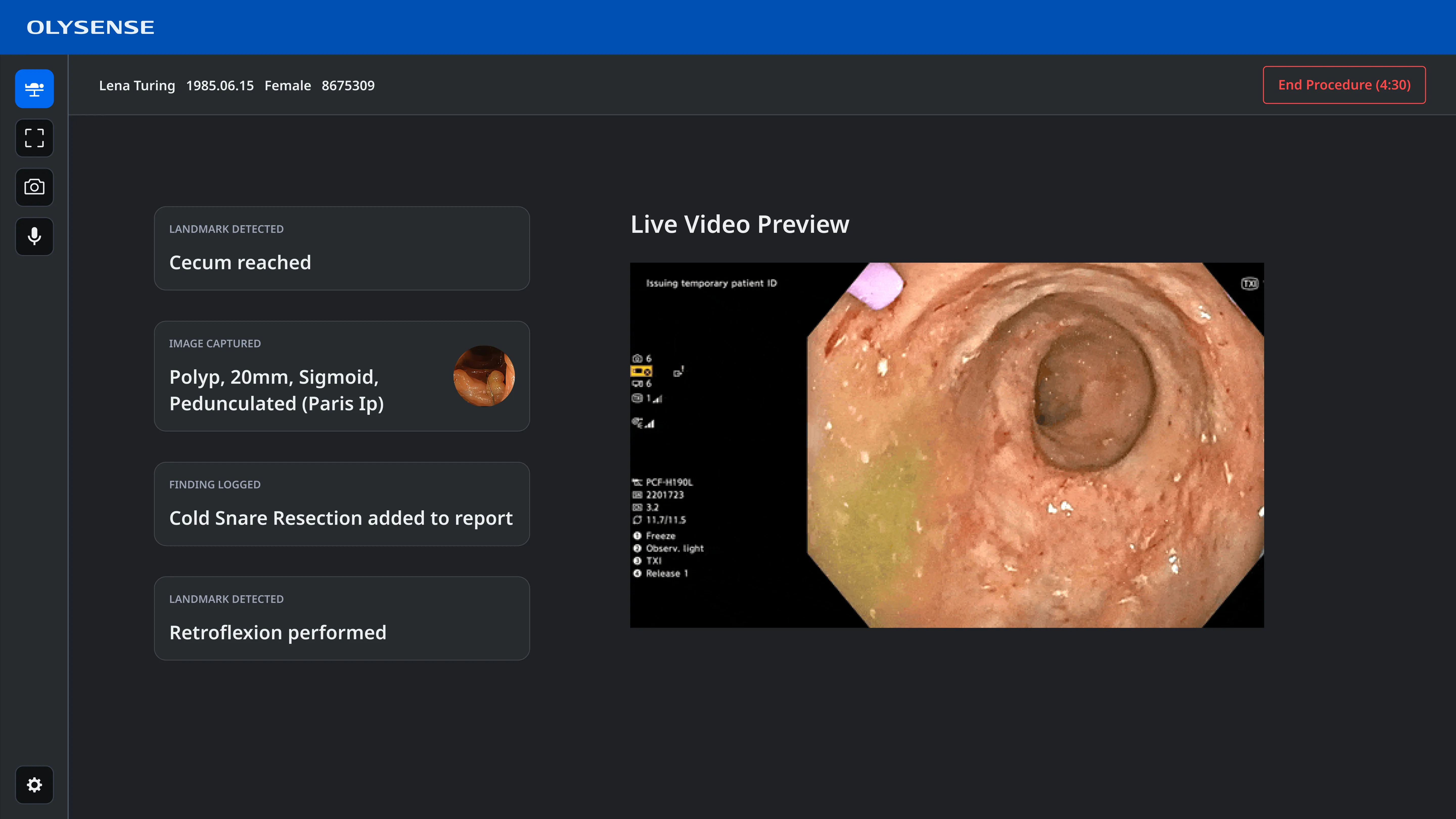Viewport: 1456px width, 819px height.
Task: Expand the Cold Snare Resection finding entry
Action: (342, 504)
